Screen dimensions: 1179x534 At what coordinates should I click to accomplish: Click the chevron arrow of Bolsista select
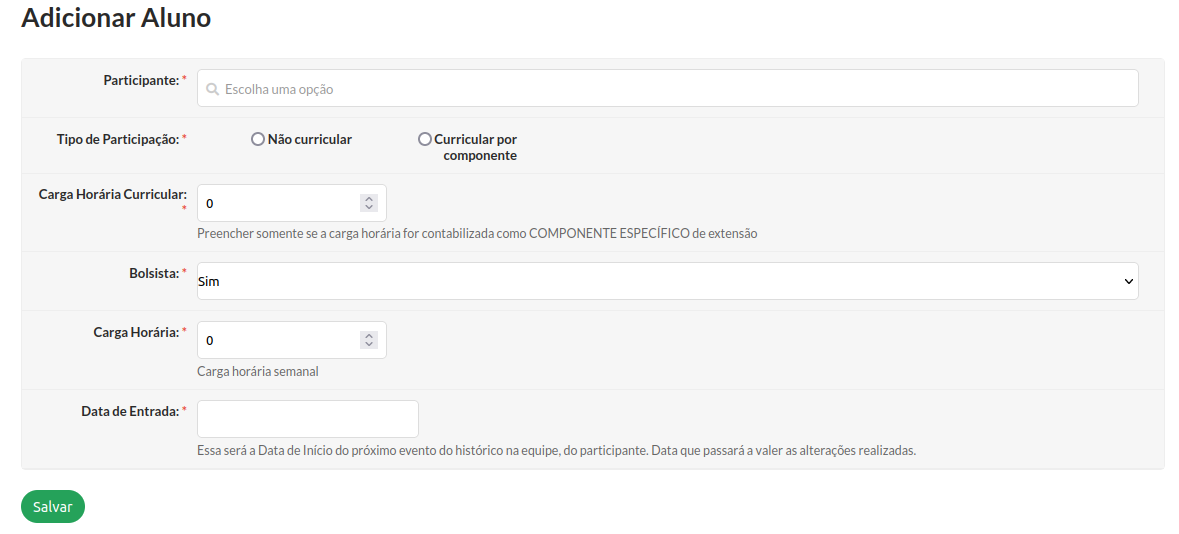(1128, 281)
